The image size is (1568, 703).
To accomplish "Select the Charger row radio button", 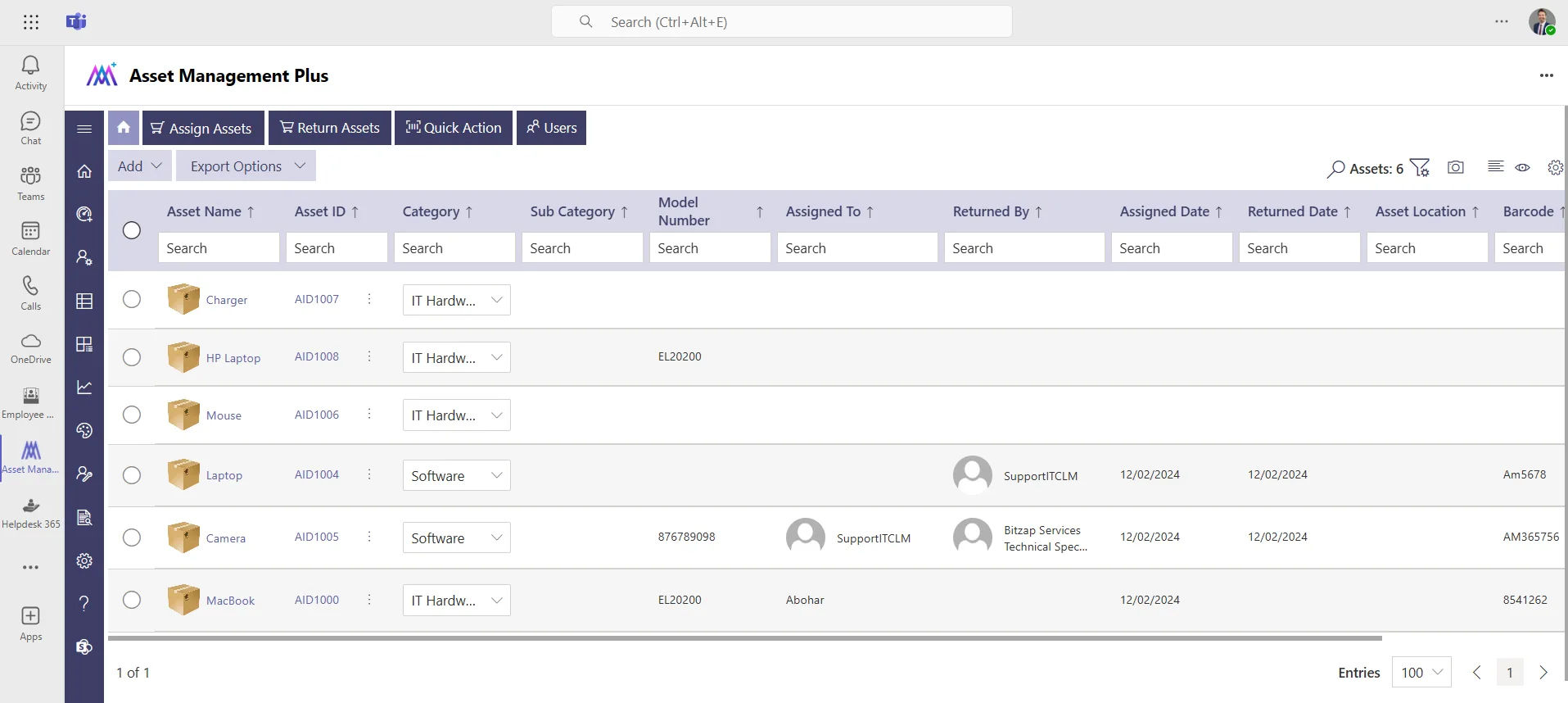I will click(x=132, y=299).
